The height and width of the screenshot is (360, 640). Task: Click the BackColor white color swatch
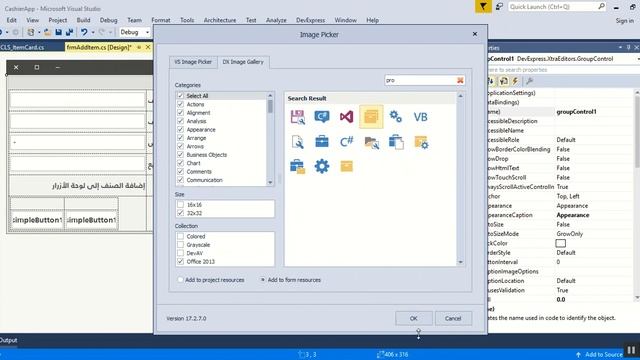[560, 243]
